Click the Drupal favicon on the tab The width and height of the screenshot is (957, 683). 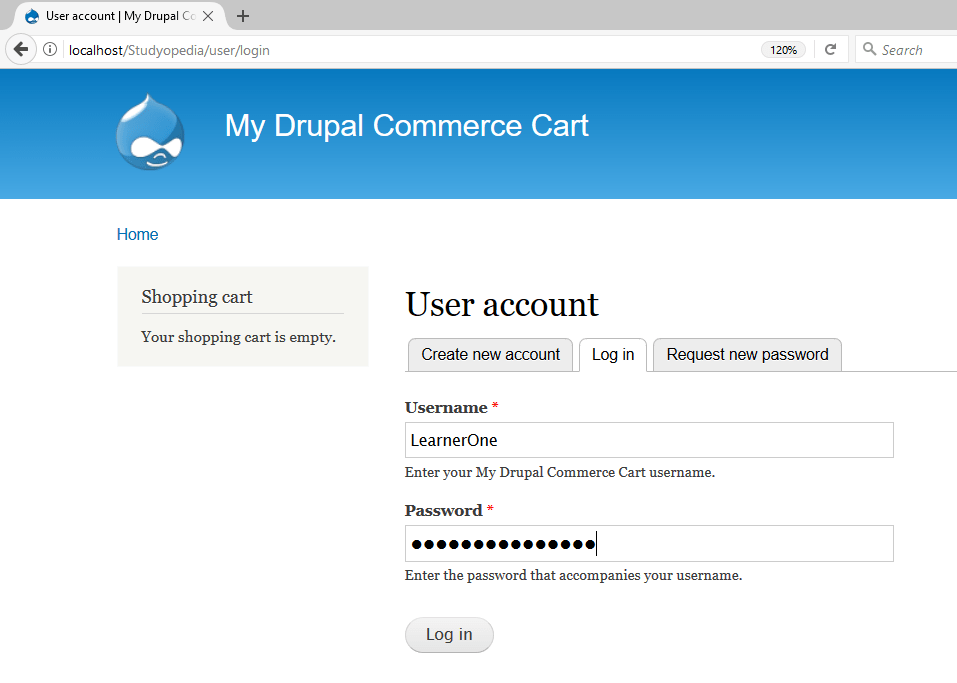coord(32,16)
